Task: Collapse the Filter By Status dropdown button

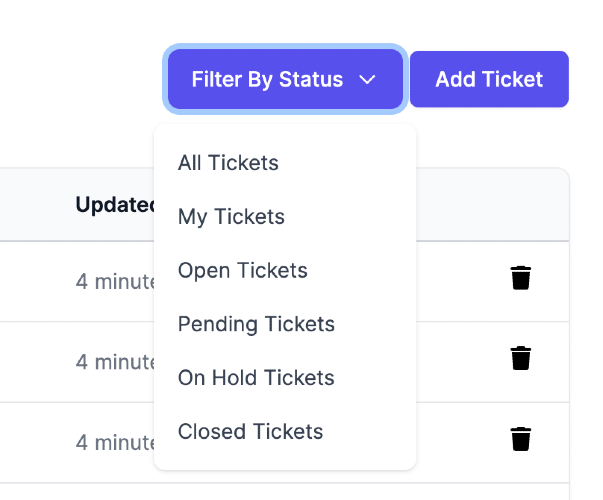Action: (x=285, y=80)
